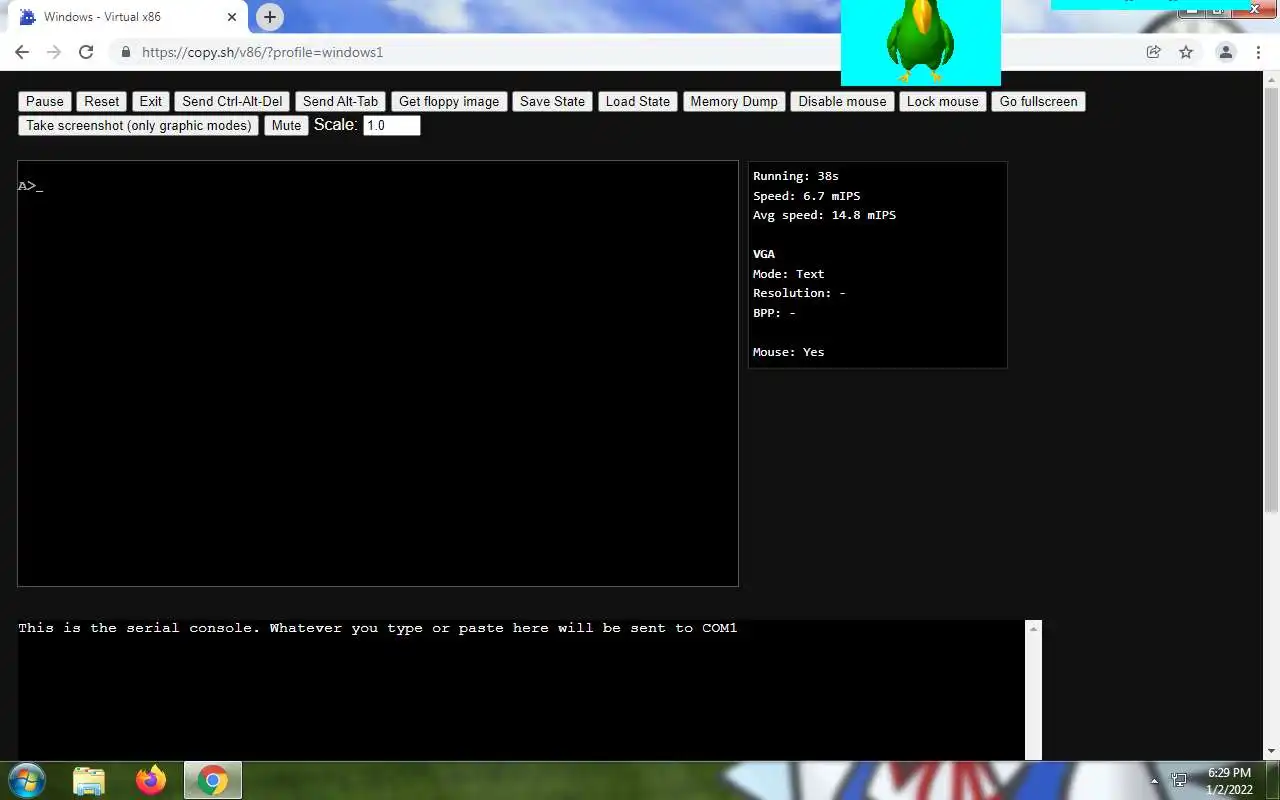Click Load State button
This screenshot has width=1280, height=800.
tap(638, 101)
